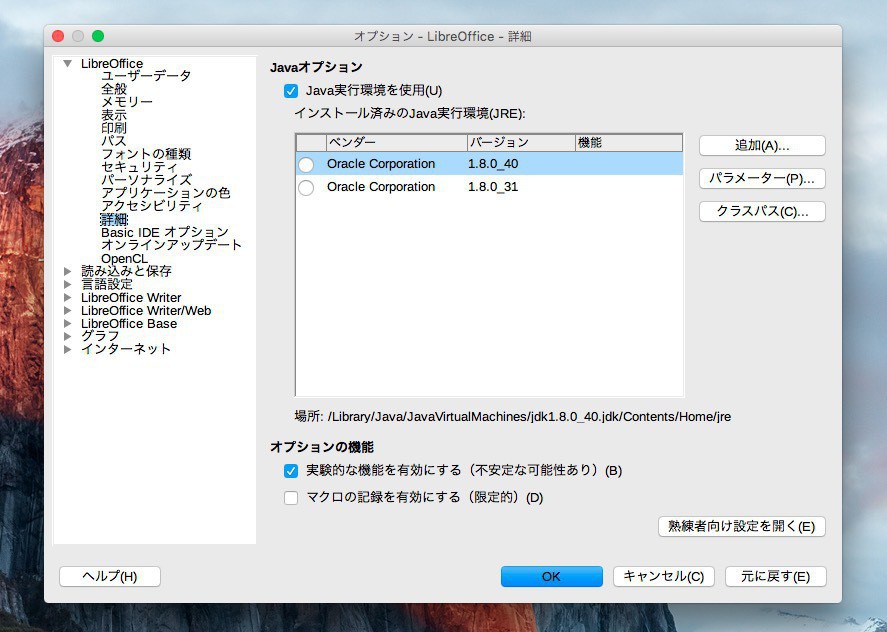Enable 実験的な機能を有効にする checkbox
This screenshot has height=632, width=887.
click(291, 471)
